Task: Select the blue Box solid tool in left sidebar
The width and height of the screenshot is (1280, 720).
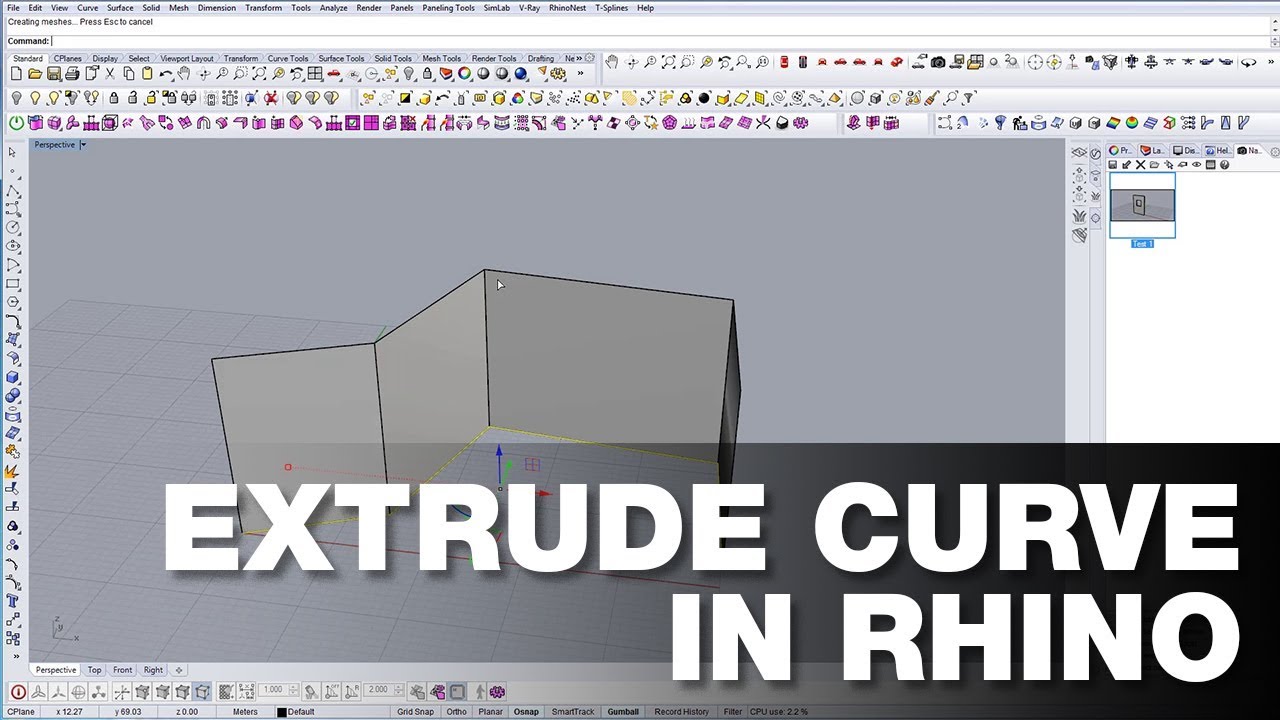Action: tap(12, 377)
